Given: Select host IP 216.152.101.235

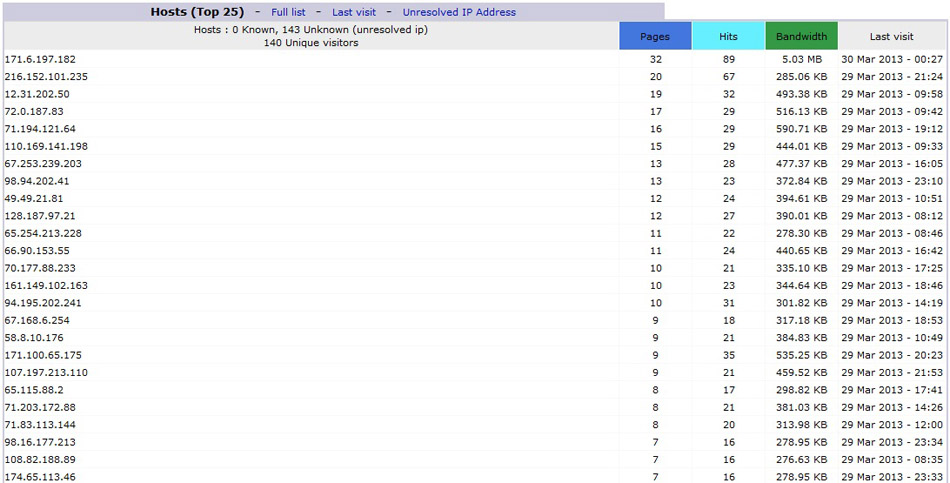Looking at the screenshot, I should [46, 77].
